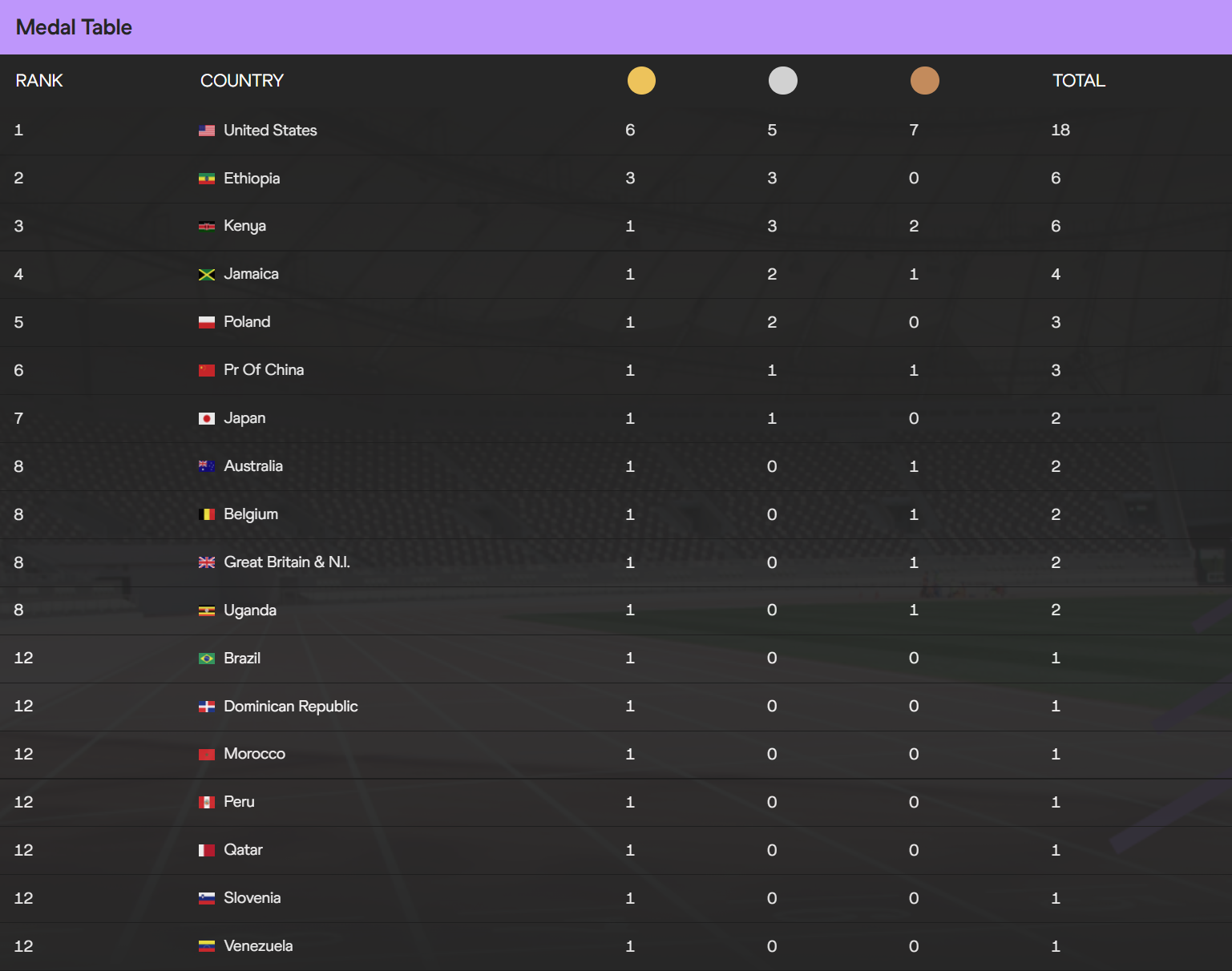The width and height of the screenshot is (1232, 971).
Task: Click the Brazil flag icon
Action: click(207, 659)
